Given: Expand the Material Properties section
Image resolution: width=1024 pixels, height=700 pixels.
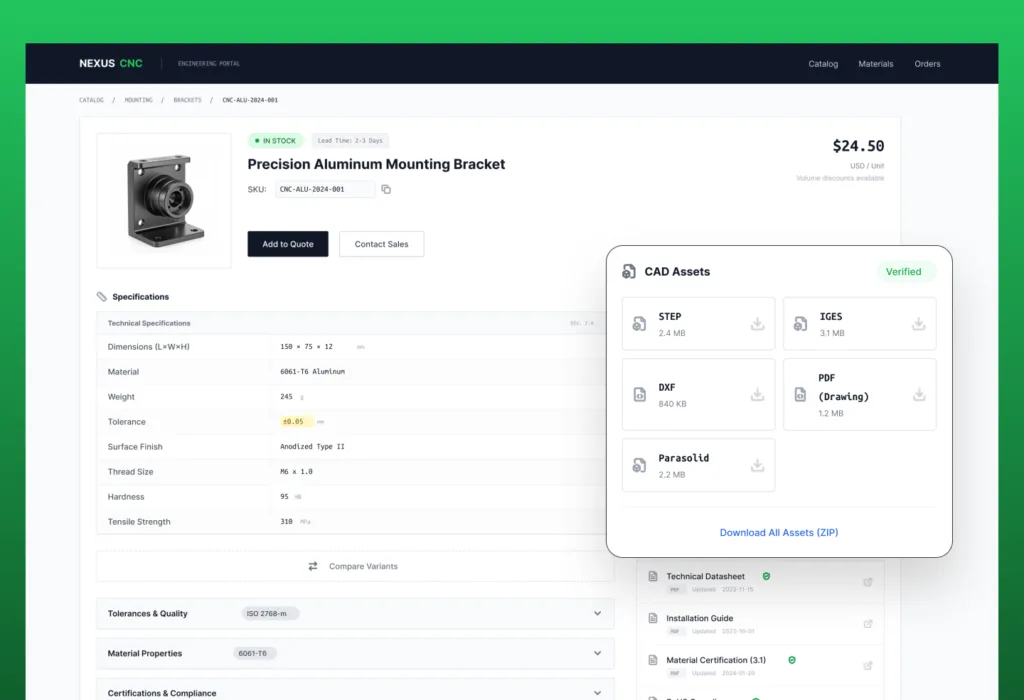Looking at the screenshot, I should [x=597, y=653].
